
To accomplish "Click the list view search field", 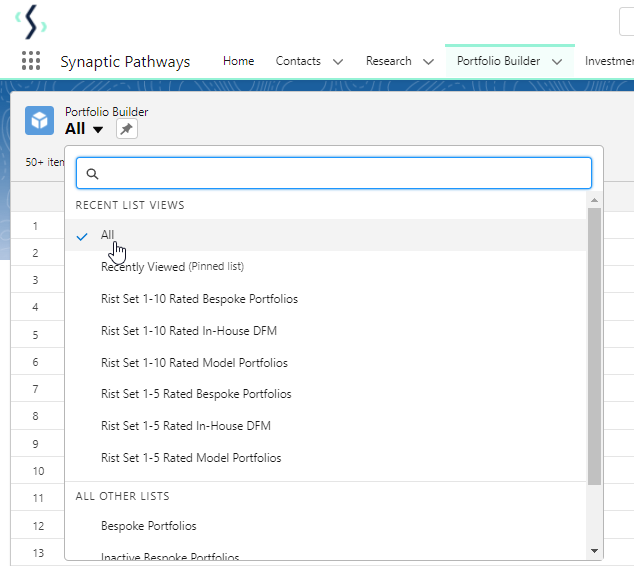I will point(340,173).
